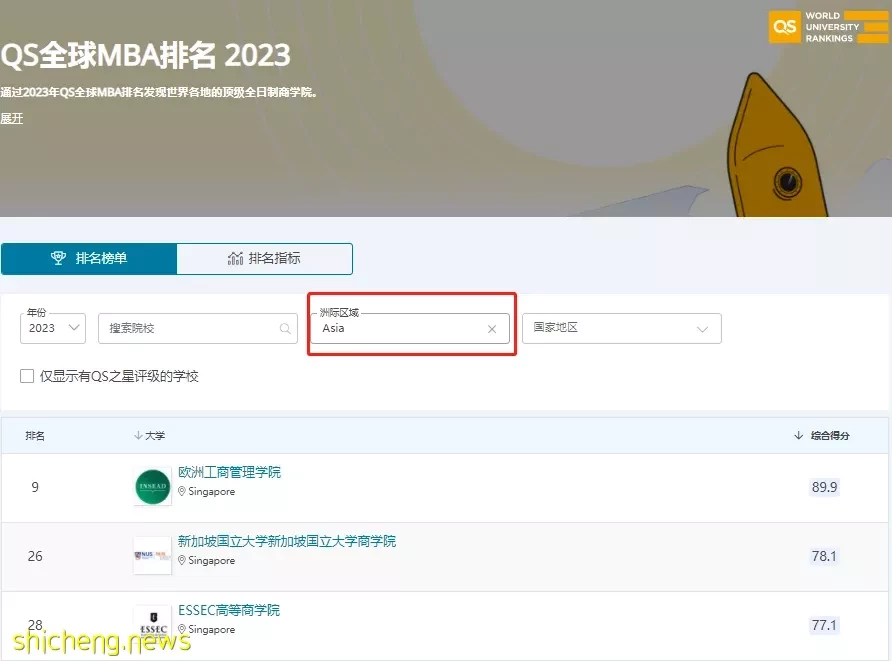Sort by the 综合得分 column header
This screenshot has width=892, height=661.
click(822, 436)
